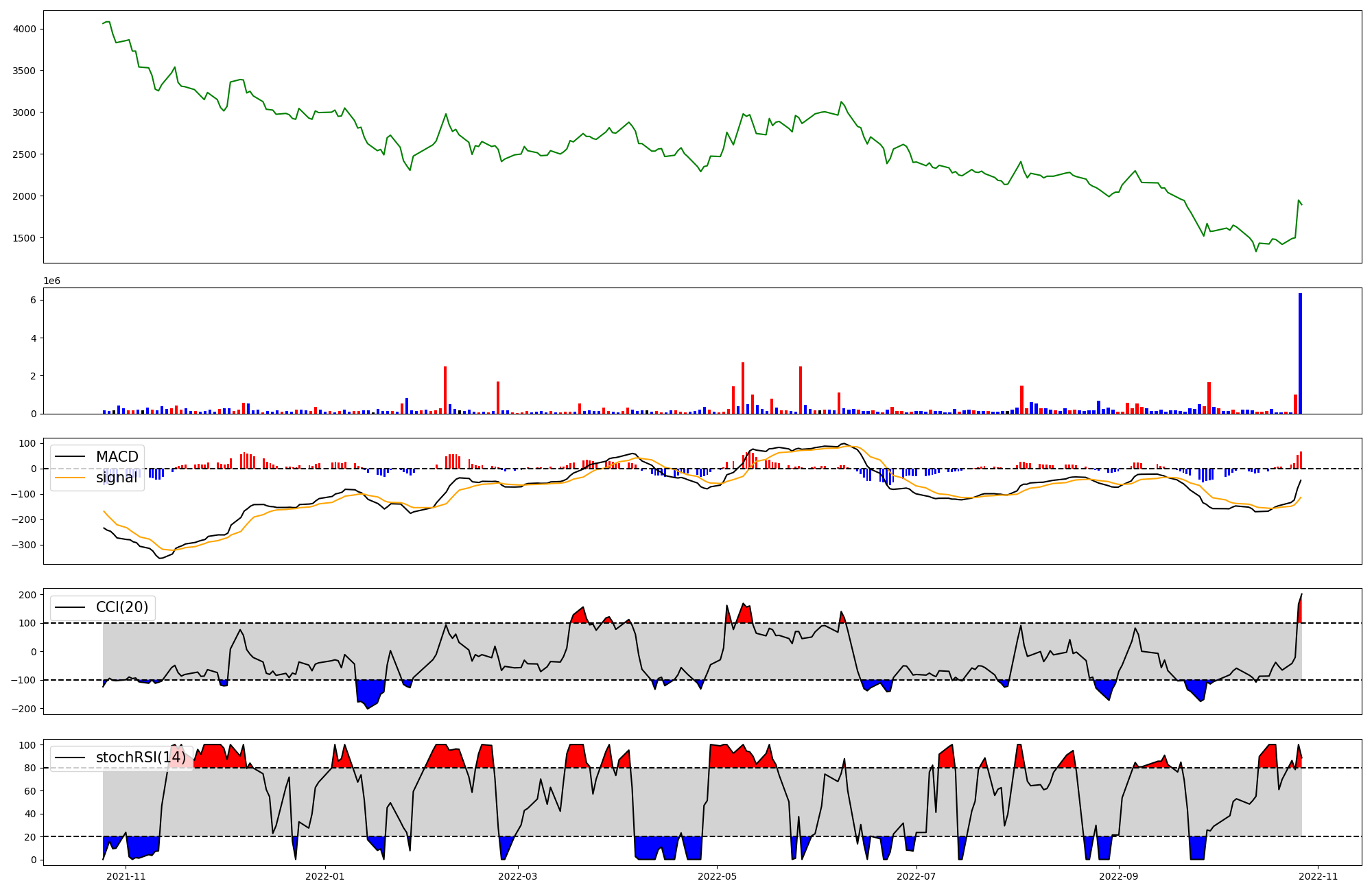Click the 2022-09 x-axis tick label
Screen dimensions: 1372x892
[x=1119, y=876]
